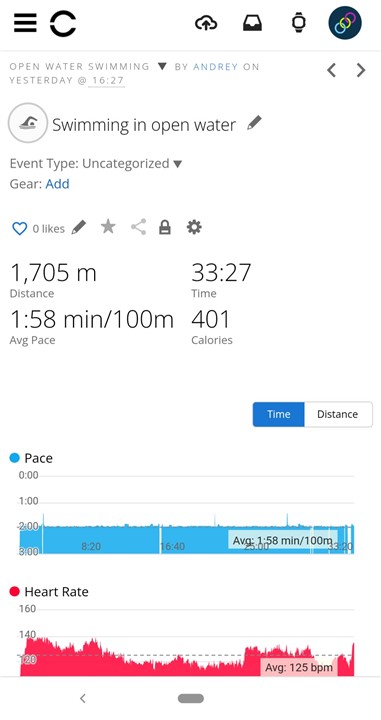Expand the Event Type Uncategorized dropdown
The height and width of the screenshot is (720, 381).
[178, 164]
